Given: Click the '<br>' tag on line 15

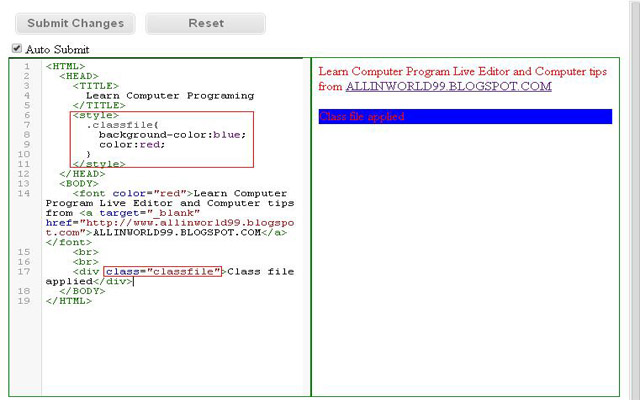Looking at the screenshot, I should coord(86,252).
